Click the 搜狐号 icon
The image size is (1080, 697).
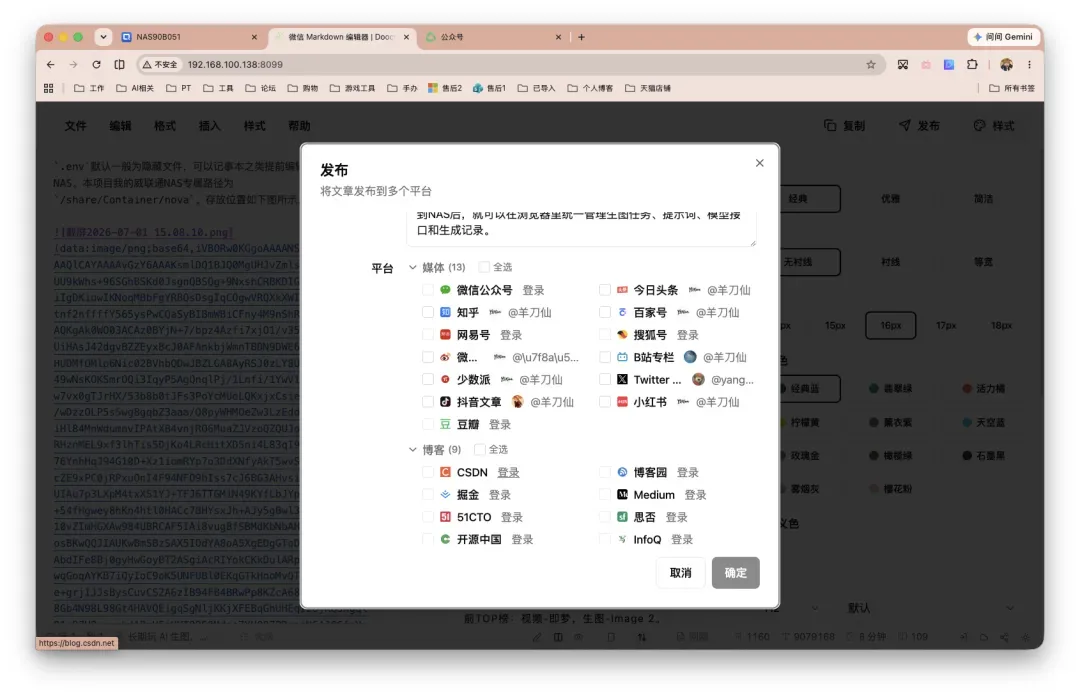(622, 335)
